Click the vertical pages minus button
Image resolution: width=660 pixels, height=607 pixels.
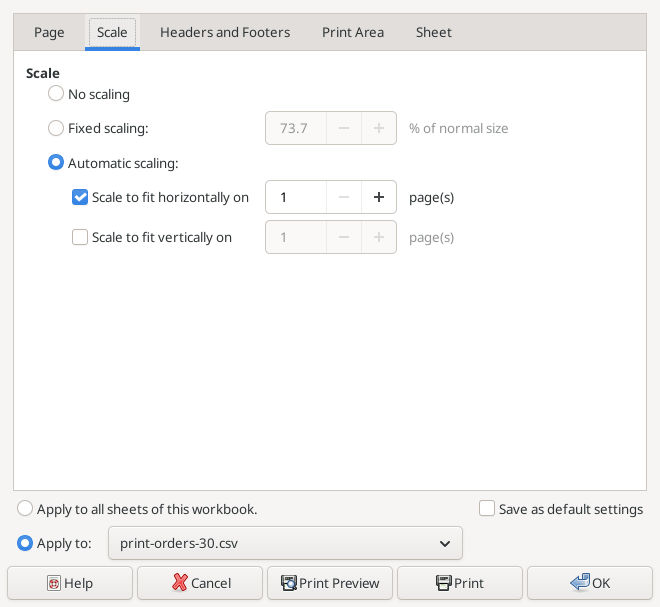point(344,237)
